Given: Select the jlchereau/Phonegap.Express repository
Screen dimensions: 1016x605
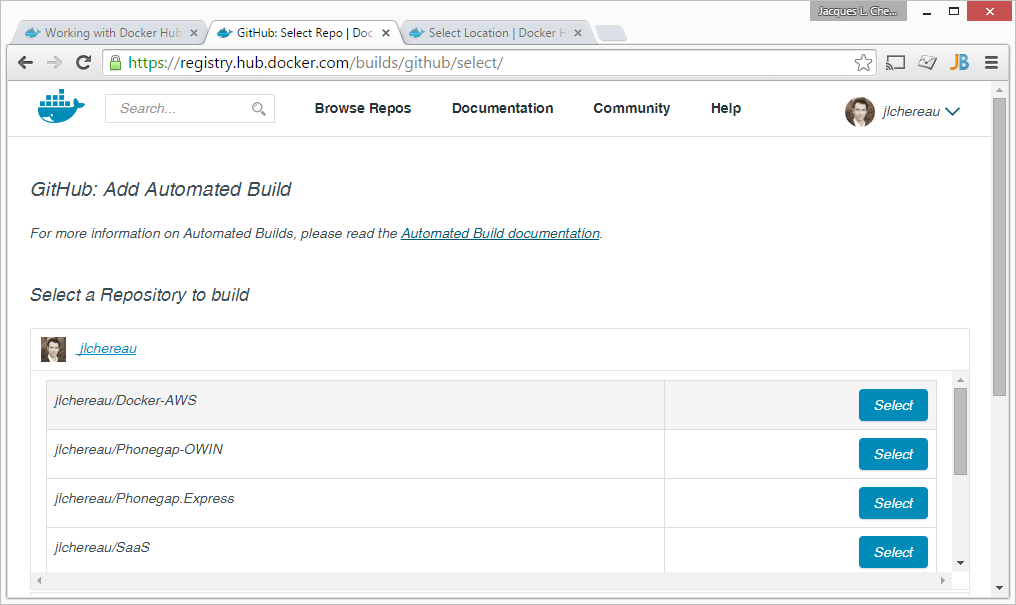Looking at the screenshot, I should click(x=893, y=503).
